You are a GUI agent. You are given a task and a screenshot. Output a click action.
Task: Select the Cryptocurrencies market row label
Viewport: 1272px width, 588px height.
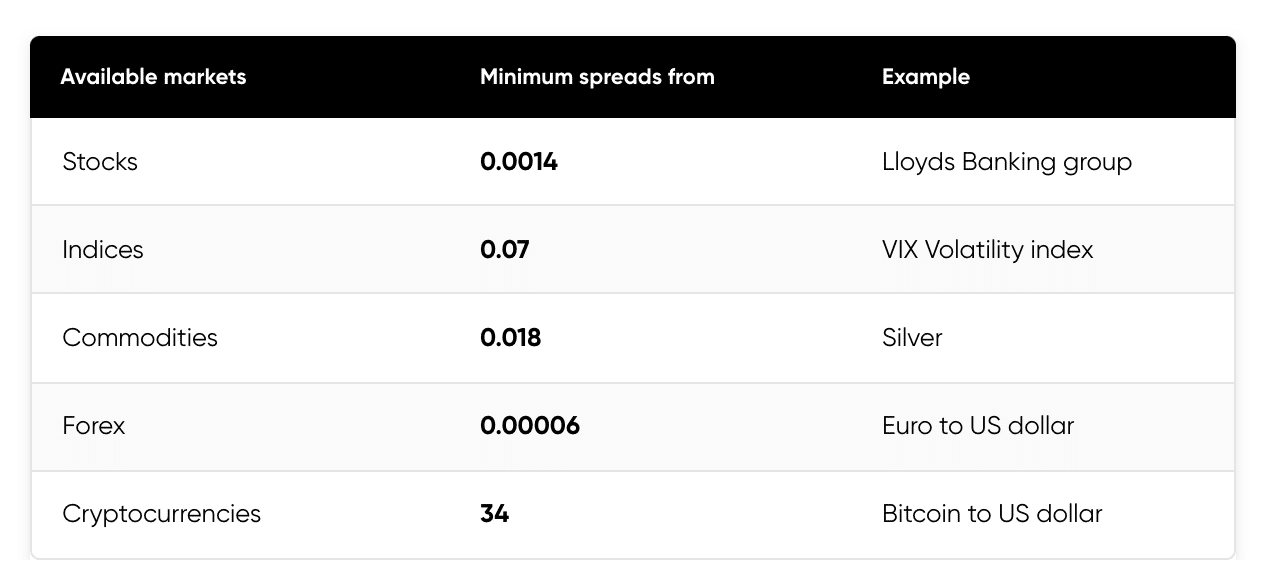tap(161, 514)
